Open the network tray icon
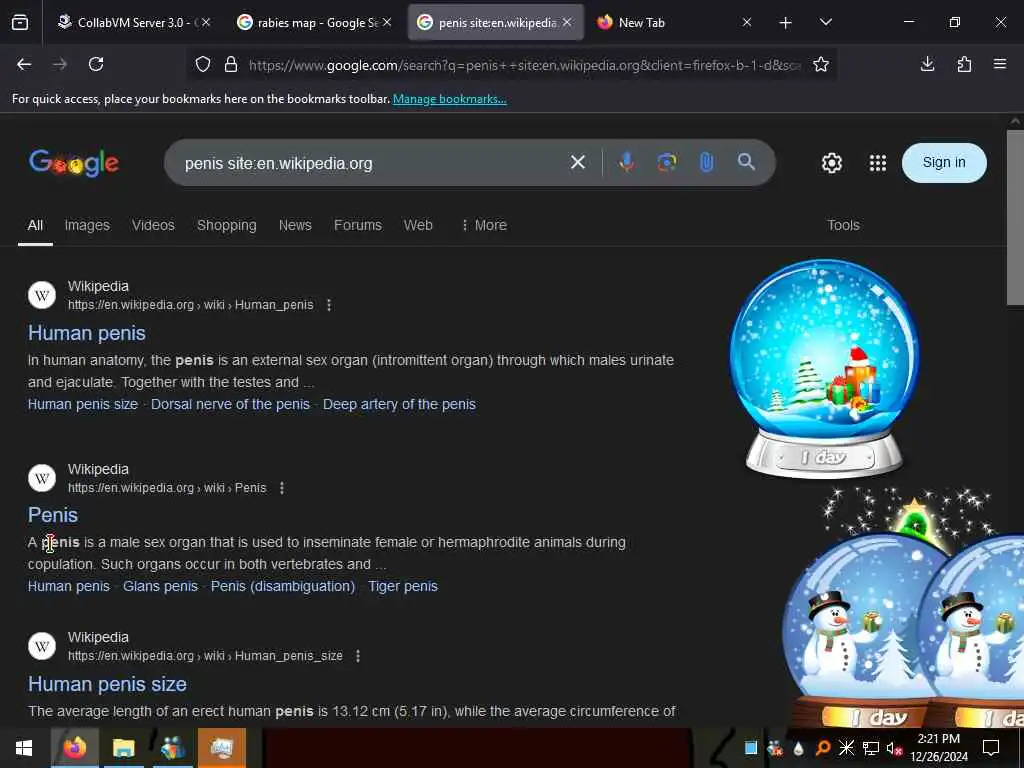 click(871, 748)
